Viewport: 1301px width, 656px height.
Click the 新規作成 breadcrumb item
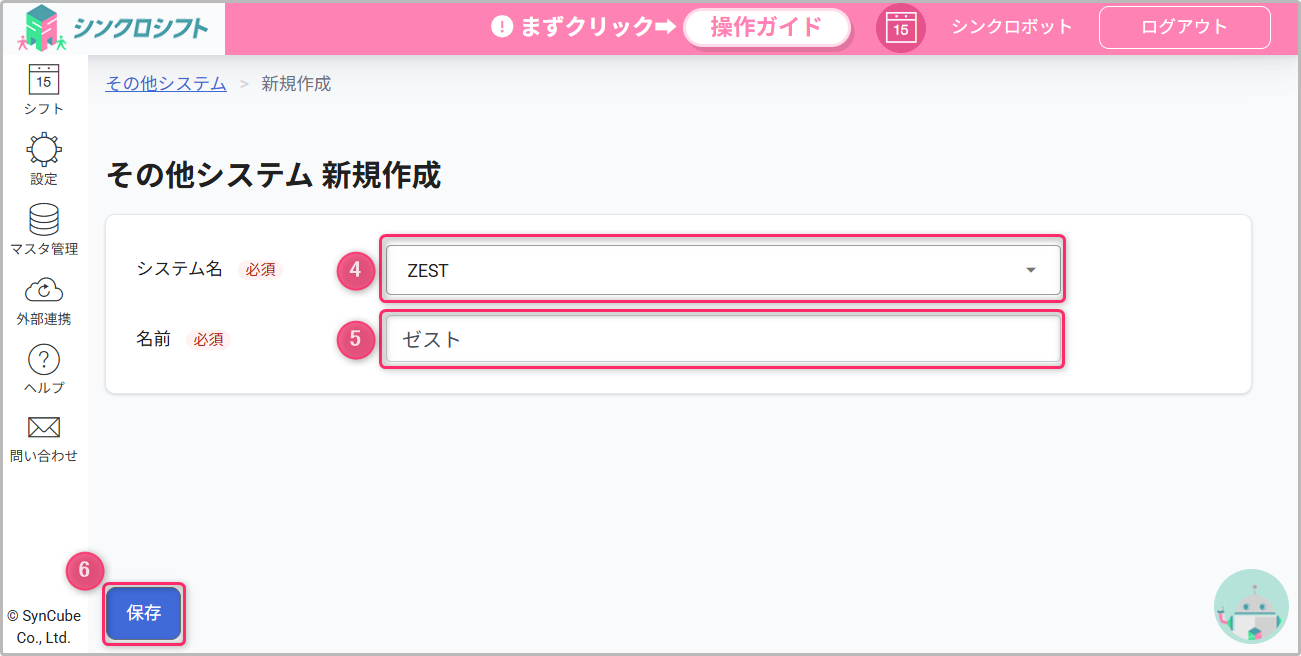(x=296, y=84)
